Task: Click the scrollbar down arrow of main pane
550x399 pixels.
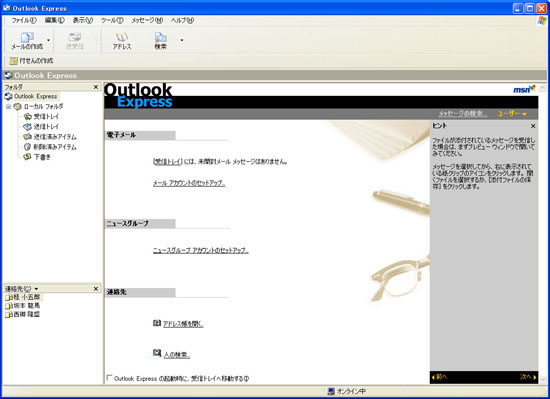Action: [x=543, y=380]
